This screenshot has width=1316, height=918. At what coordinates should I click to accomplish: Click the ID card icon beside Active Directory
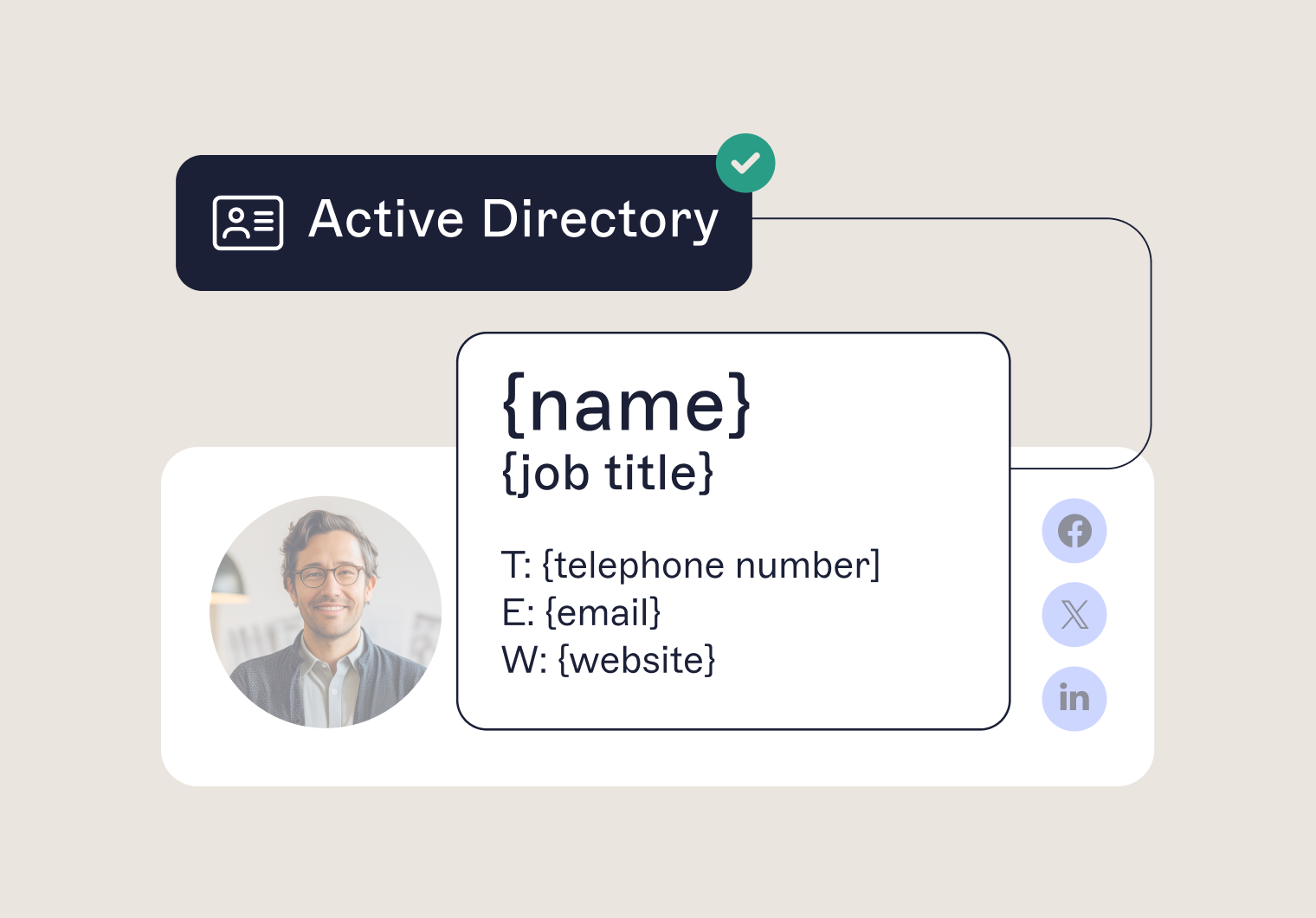pyautogui.click(x=248, y=223)
